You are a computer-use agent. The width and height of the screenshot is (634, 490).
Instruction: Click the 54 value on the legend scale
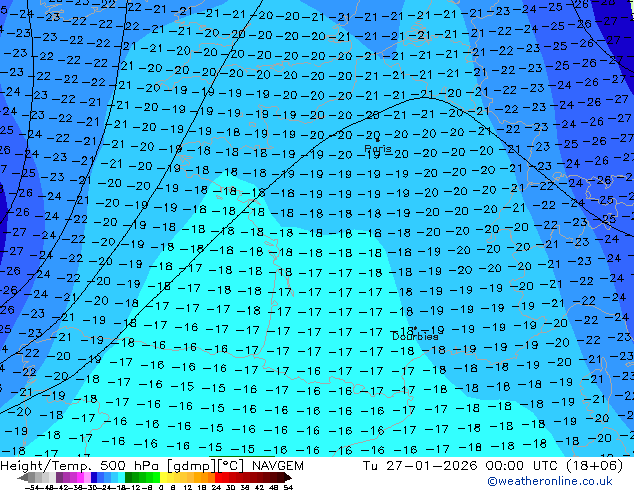[x=288, y=488]
